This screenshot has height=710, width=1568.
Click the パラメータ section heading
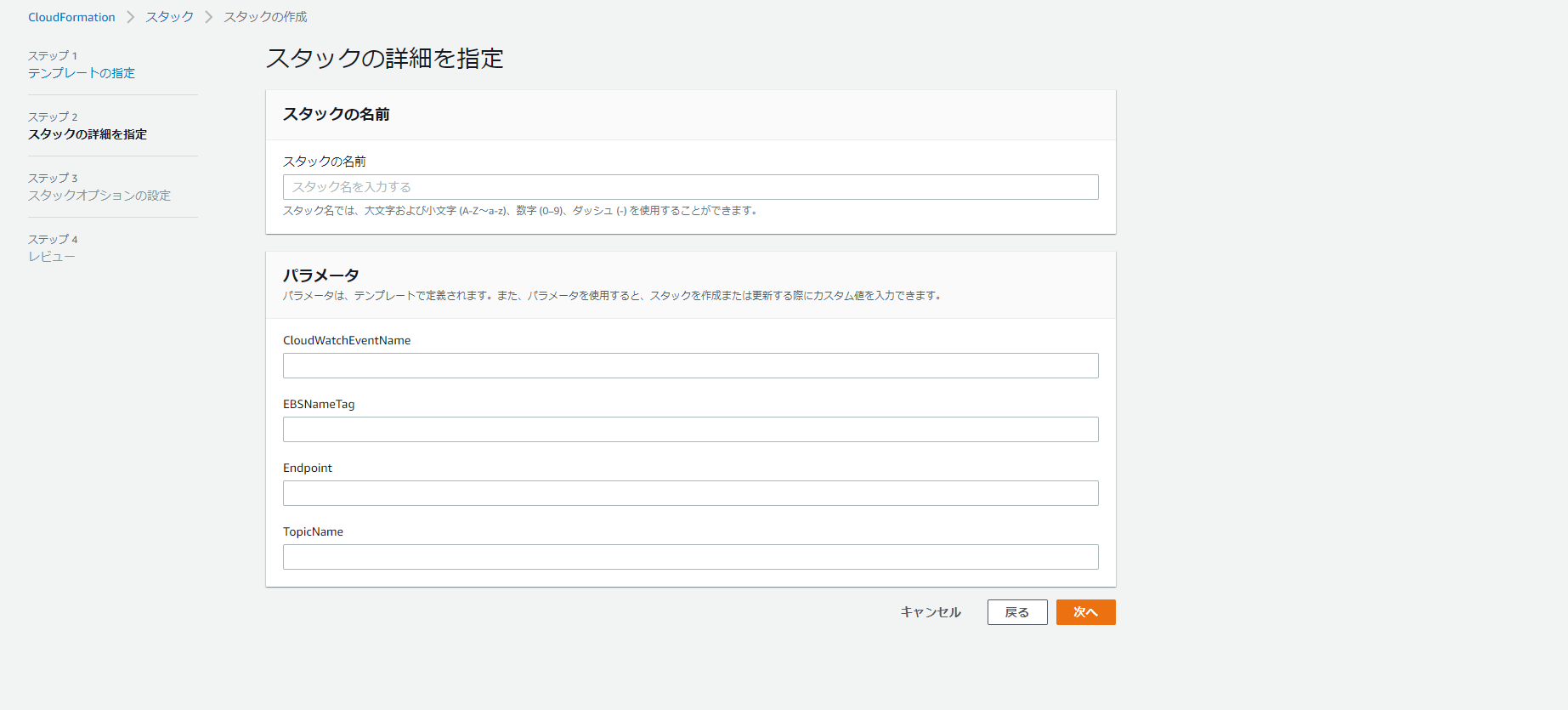(x=321, y=275)
